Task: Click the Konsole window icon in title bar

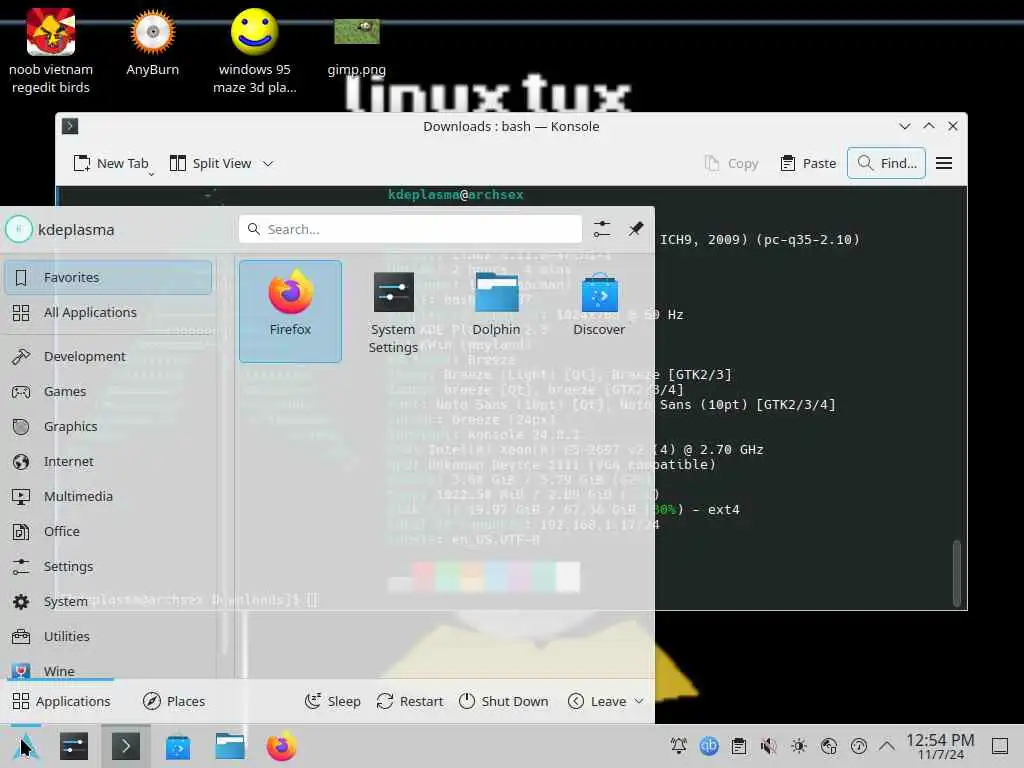Action: (x=70, y=126)
